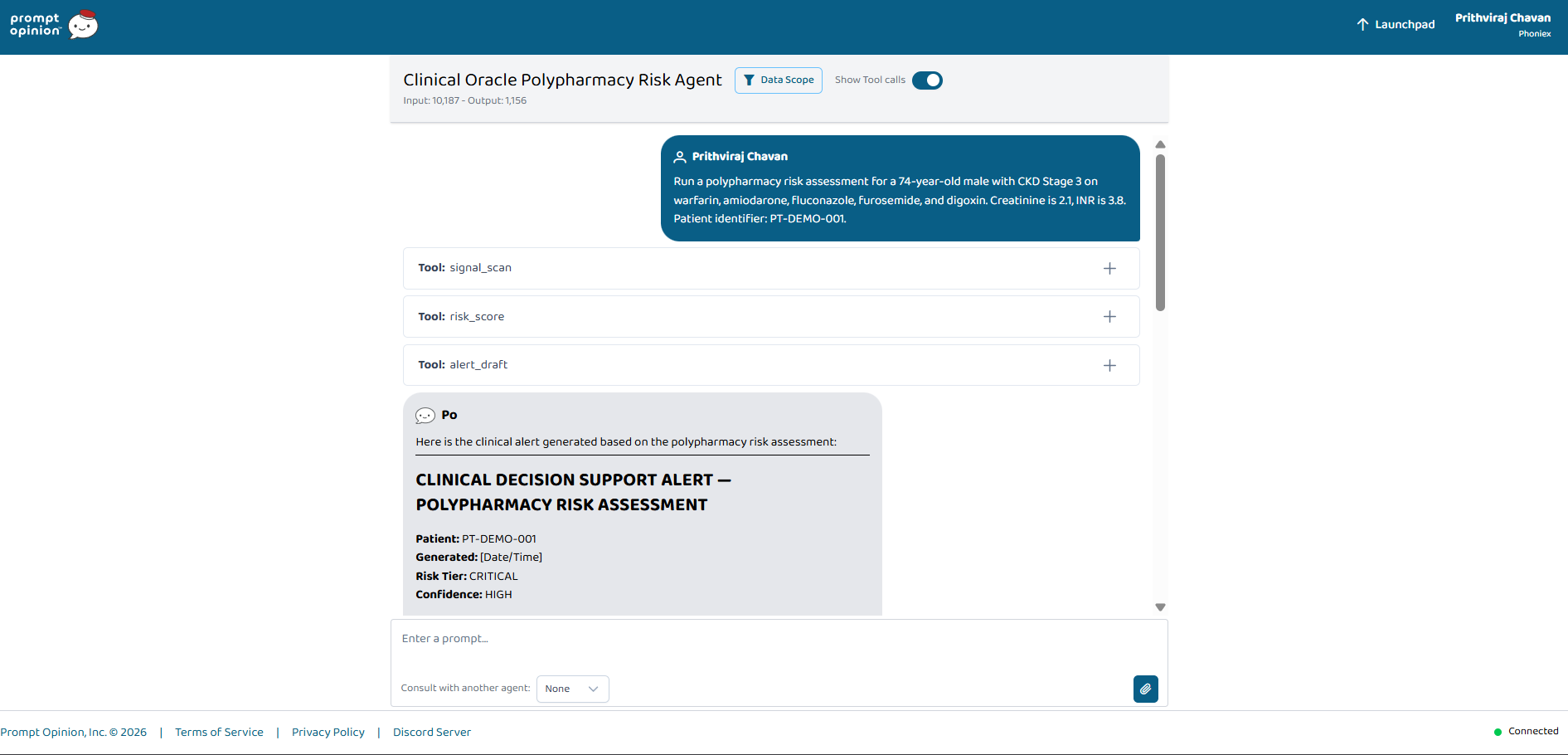The height and width of the screenshot is (755, 1568).
Task: Click the chat scrollbar thumb
Action: pos(1160,232)
